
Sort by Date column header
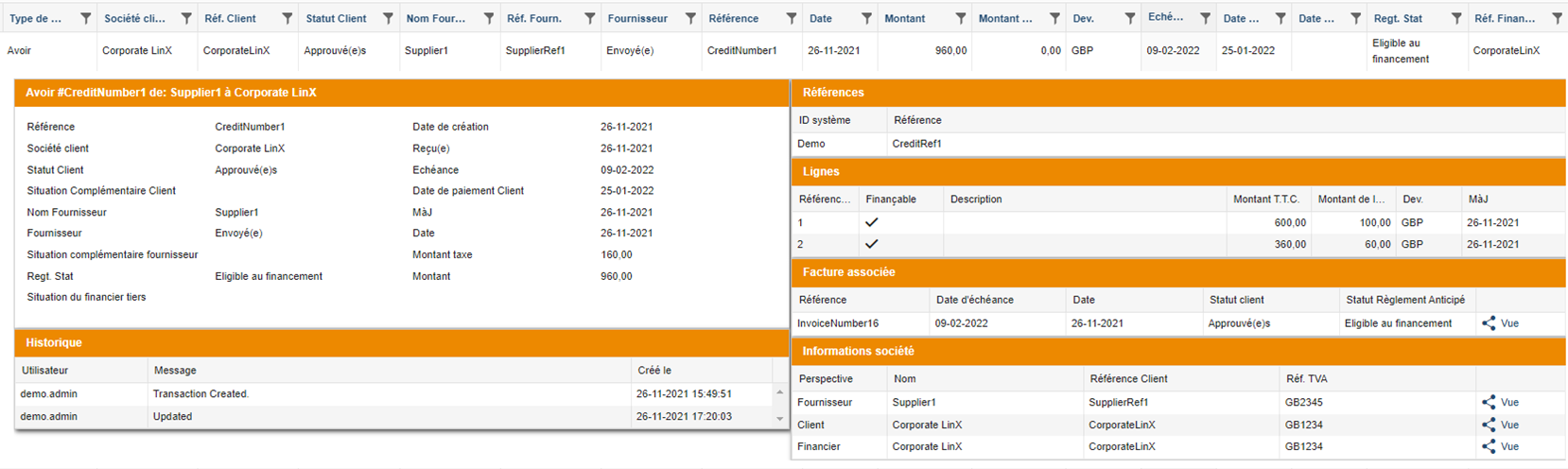(x=821, y=18)
